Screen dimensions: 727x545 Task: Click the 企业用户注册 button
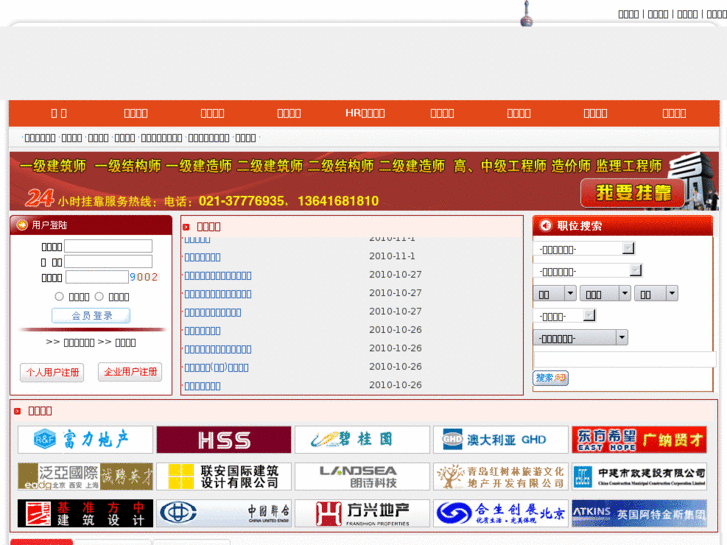130,372
